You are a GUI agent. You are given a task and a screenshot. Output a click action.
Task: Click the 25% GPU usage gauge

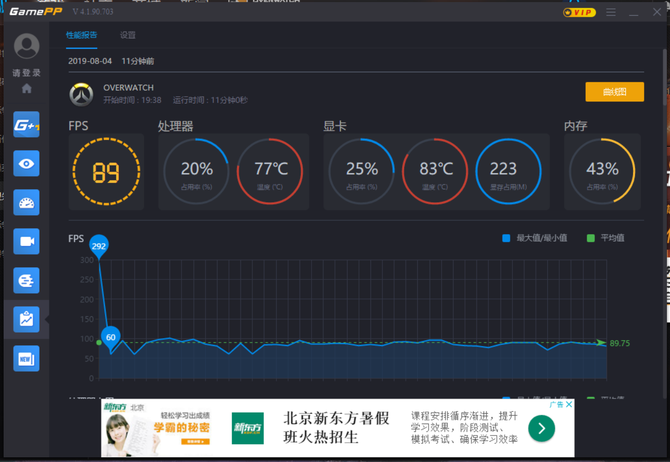point(361,171)
